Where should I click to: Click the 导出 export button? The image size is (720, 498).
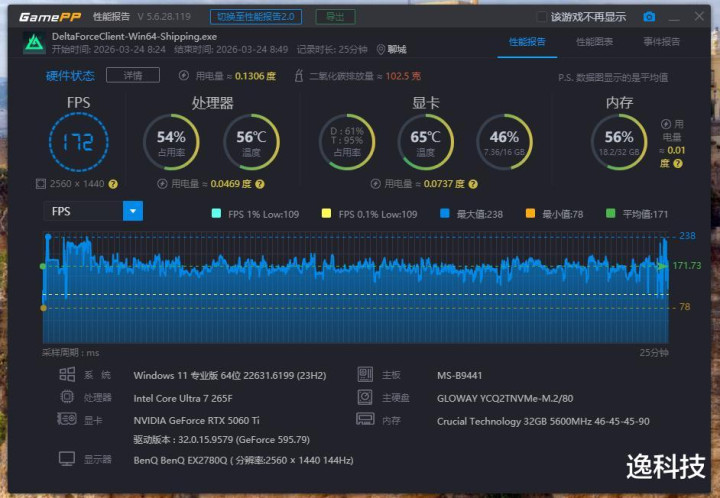[335, 17]
